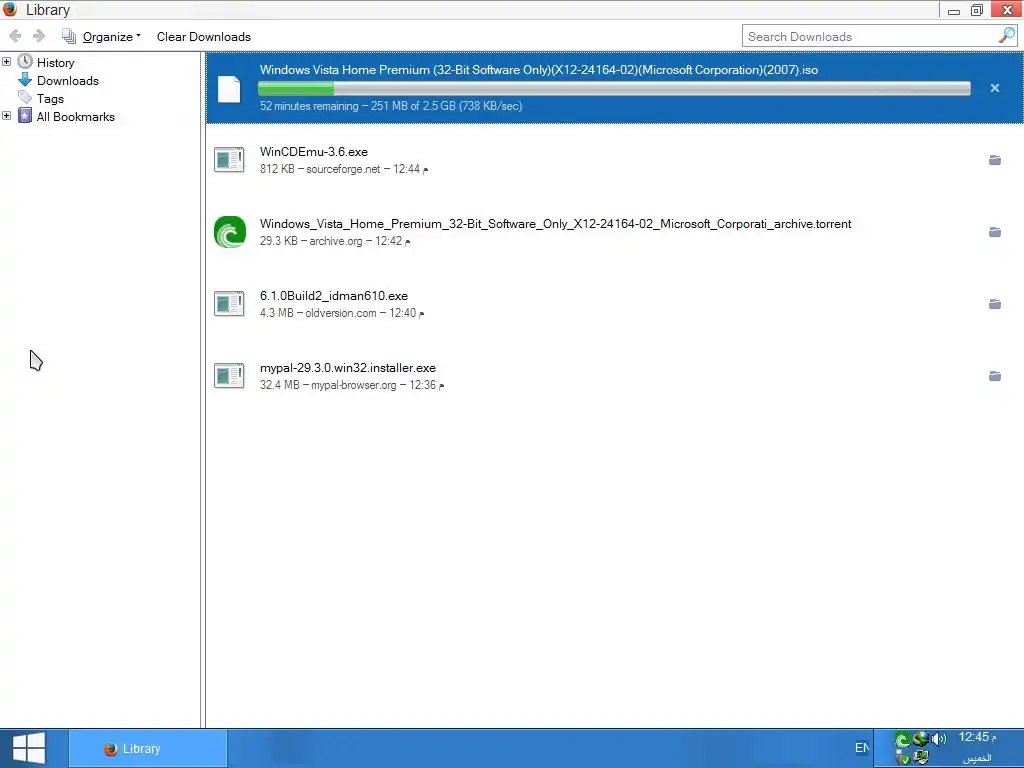Expand the History tree node
Screen dimensions: 1024x768
pos(7,61)
